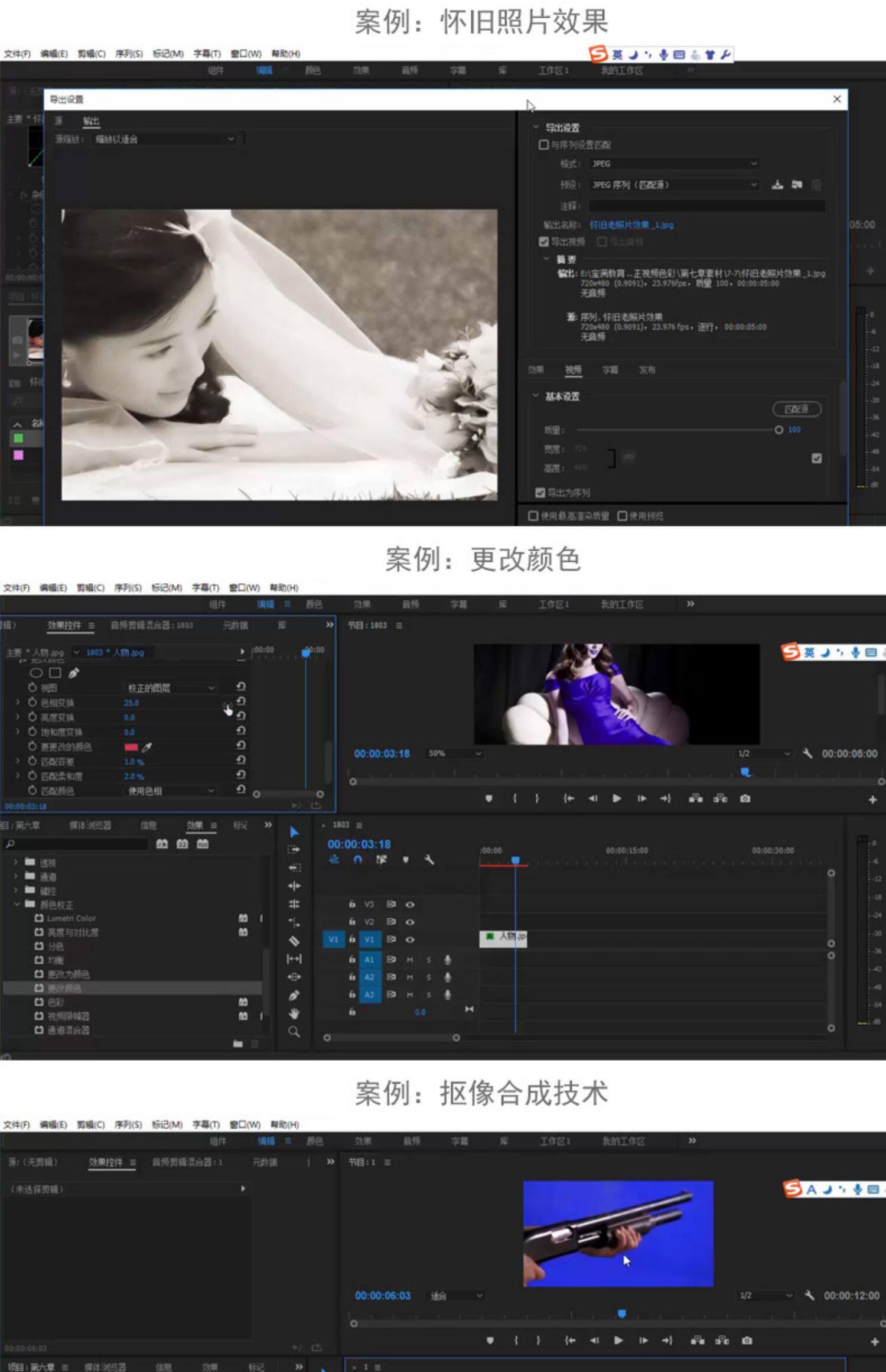Select the 输出 tab in 导出设置 dialog
Viewport: 886px width, 1372px height.
[x=91, y=121]
